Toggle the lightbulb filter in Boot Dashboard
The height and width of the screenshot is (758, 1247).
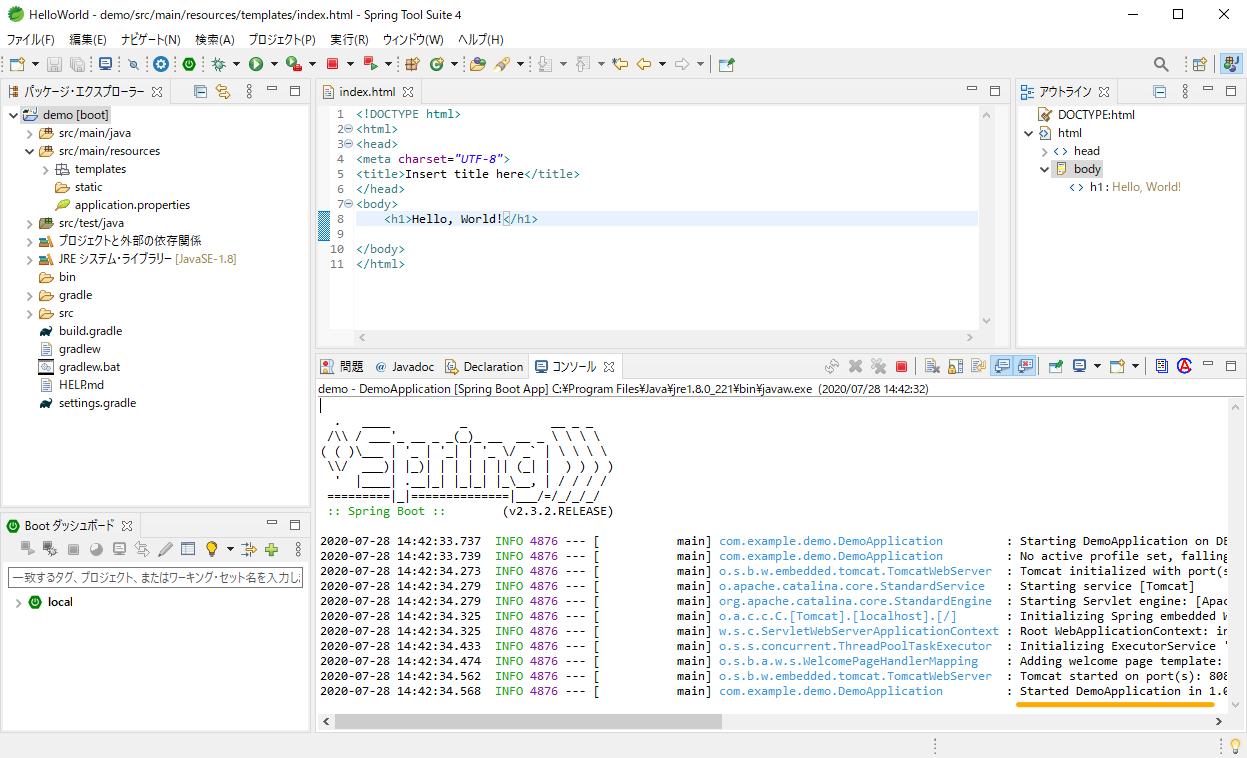(x=211, y=549)
